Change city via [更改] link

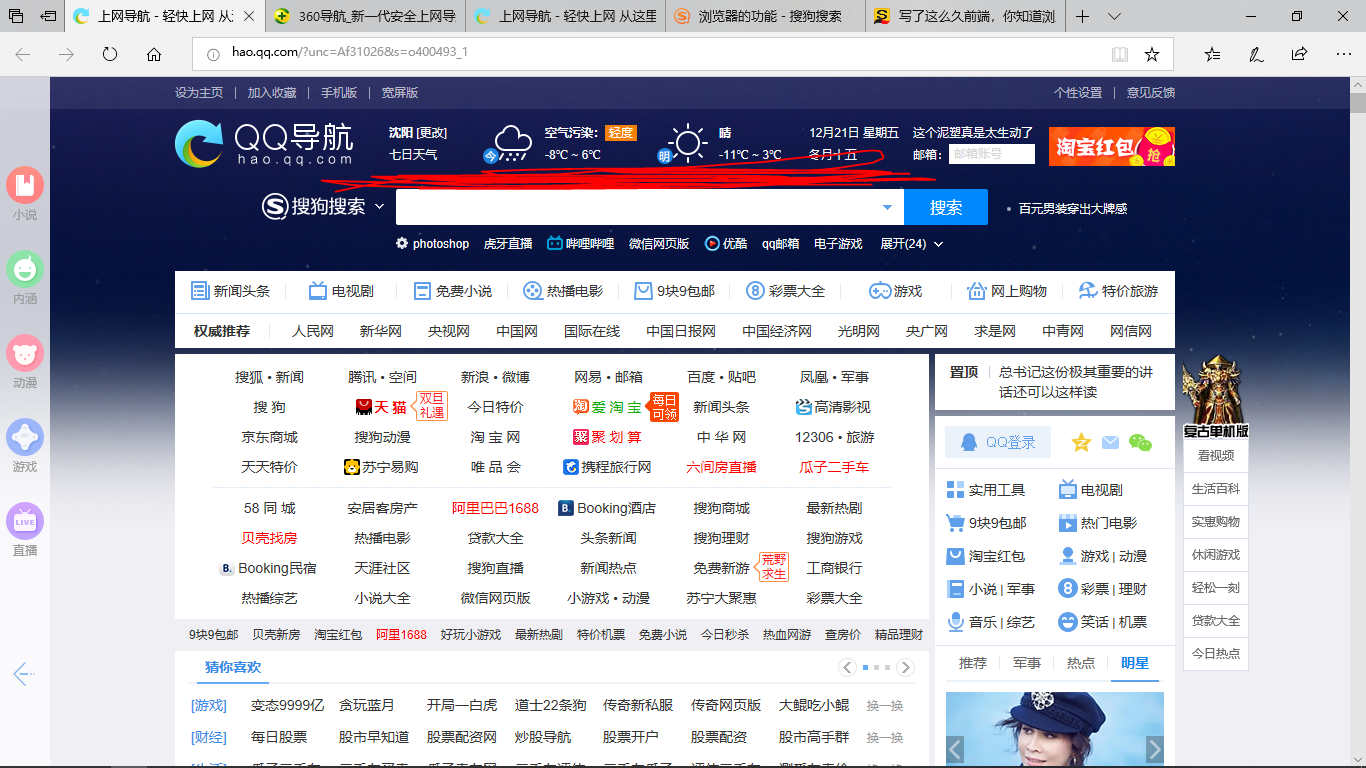[432, 133]
